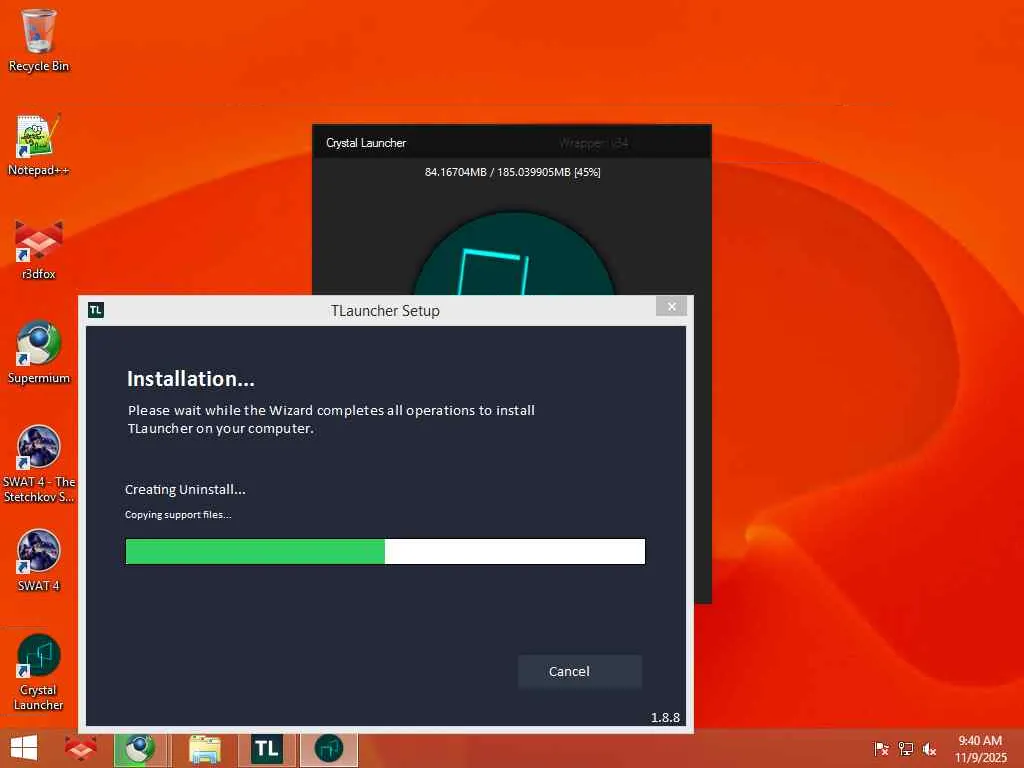Screen dimensions: 1024x768
Task: Click the Installation... heading
Action: click(191, 379)
